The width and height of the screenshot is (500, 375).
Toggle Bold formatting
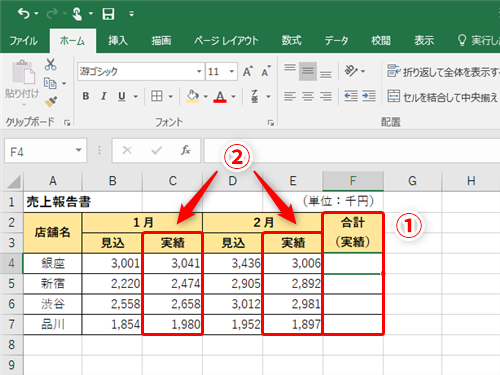(86, 96)
